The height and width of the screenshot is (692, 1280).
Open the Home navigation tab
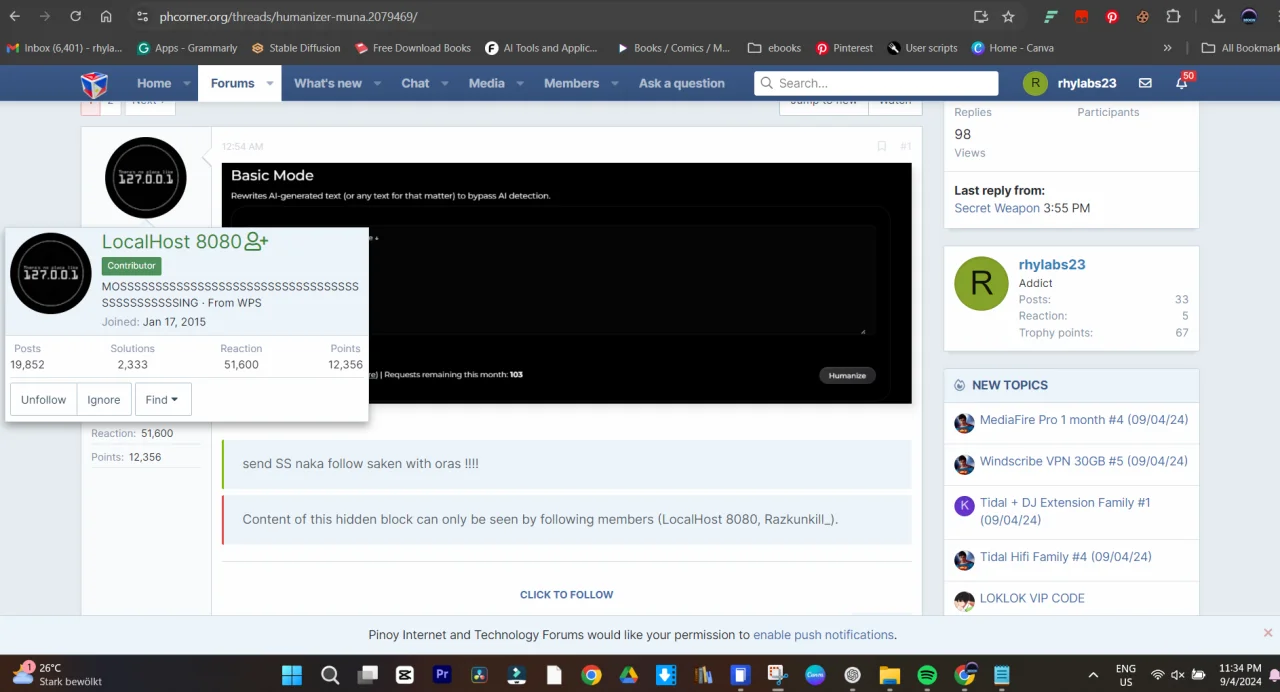pyautogui.click(x=154, y=84)
